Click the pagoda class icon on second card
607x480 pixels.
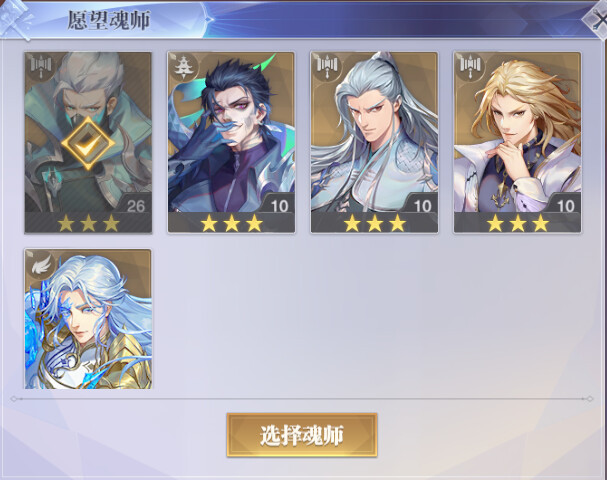[x=182, y=66]
